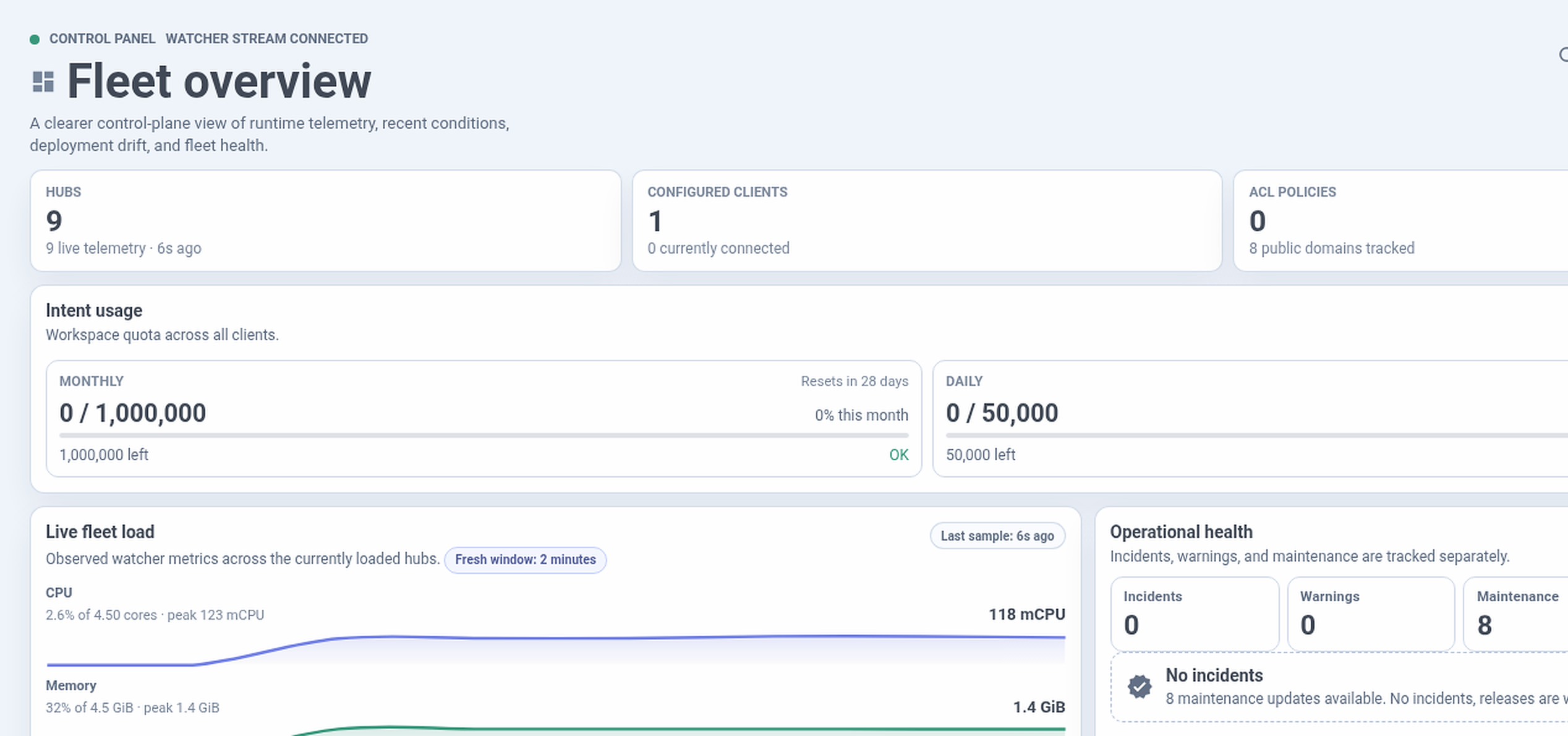Click the 'A clearer control-plane view' description
Image resolution: width=1568 pixels, height=736 pixels.
270,134
